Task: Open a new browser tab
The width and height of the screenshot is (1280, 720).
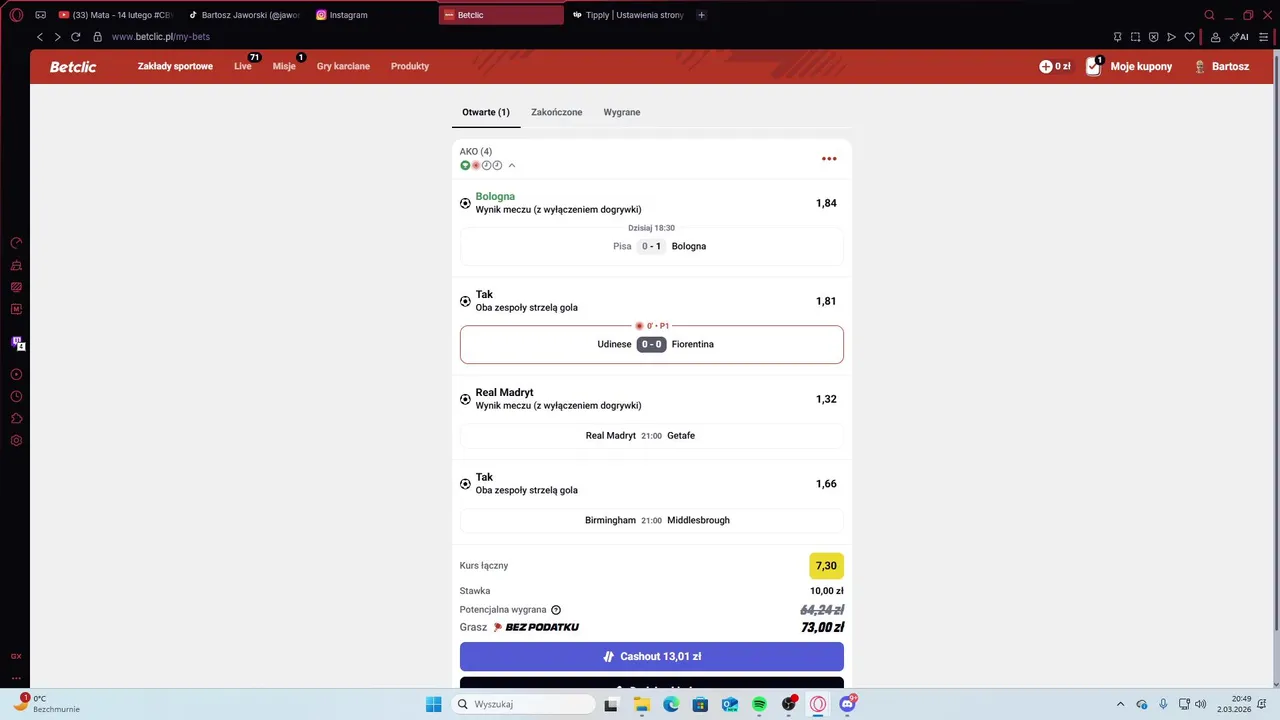Action: pos(701,15)
